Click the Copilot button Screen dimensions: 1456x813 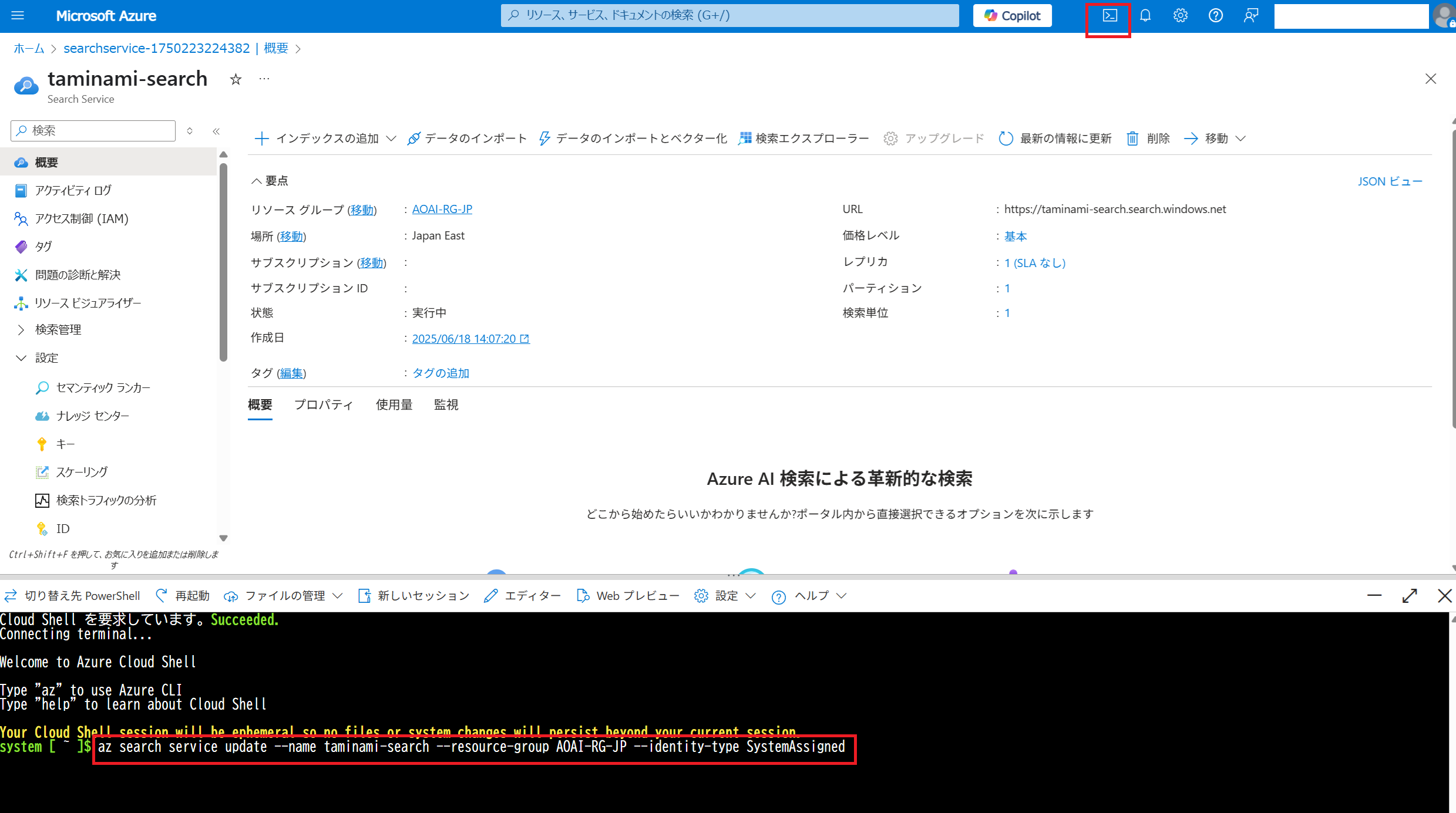tap(1013, 16)
